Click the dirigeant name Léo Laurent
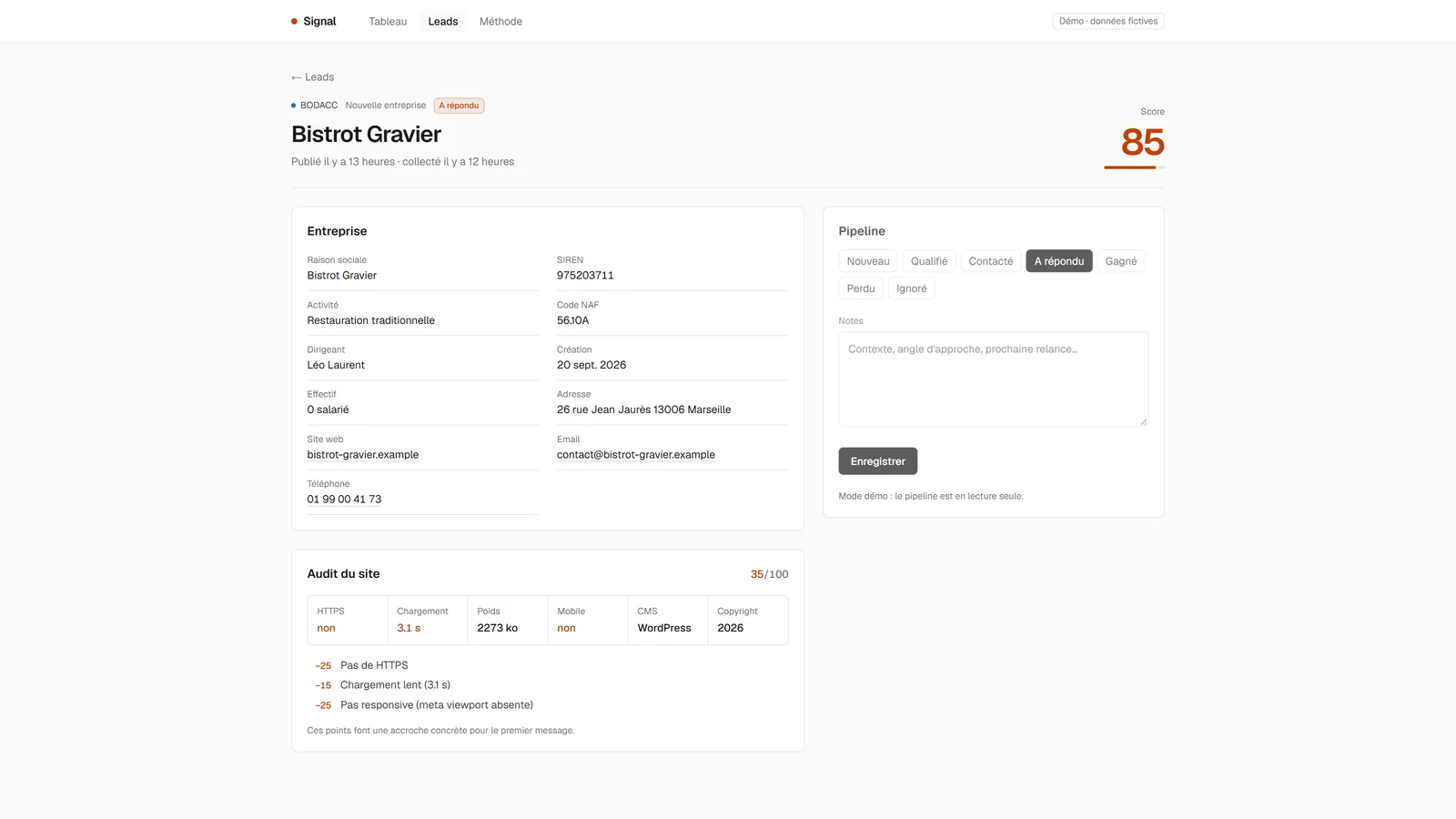Screen dimensions: 1456x819 (336, 365)
